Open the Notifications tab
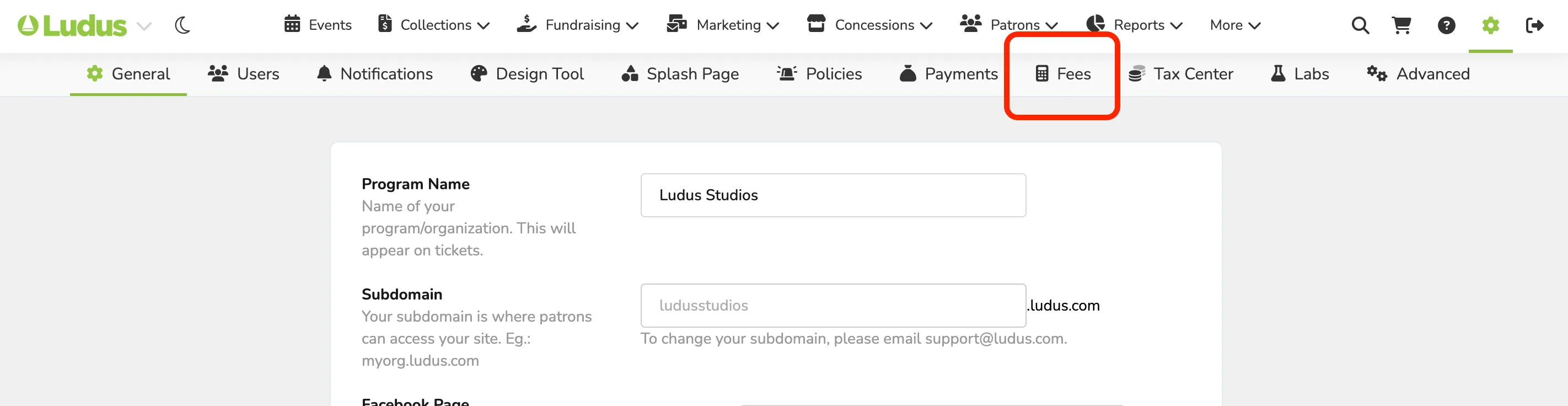 [375, 74]
